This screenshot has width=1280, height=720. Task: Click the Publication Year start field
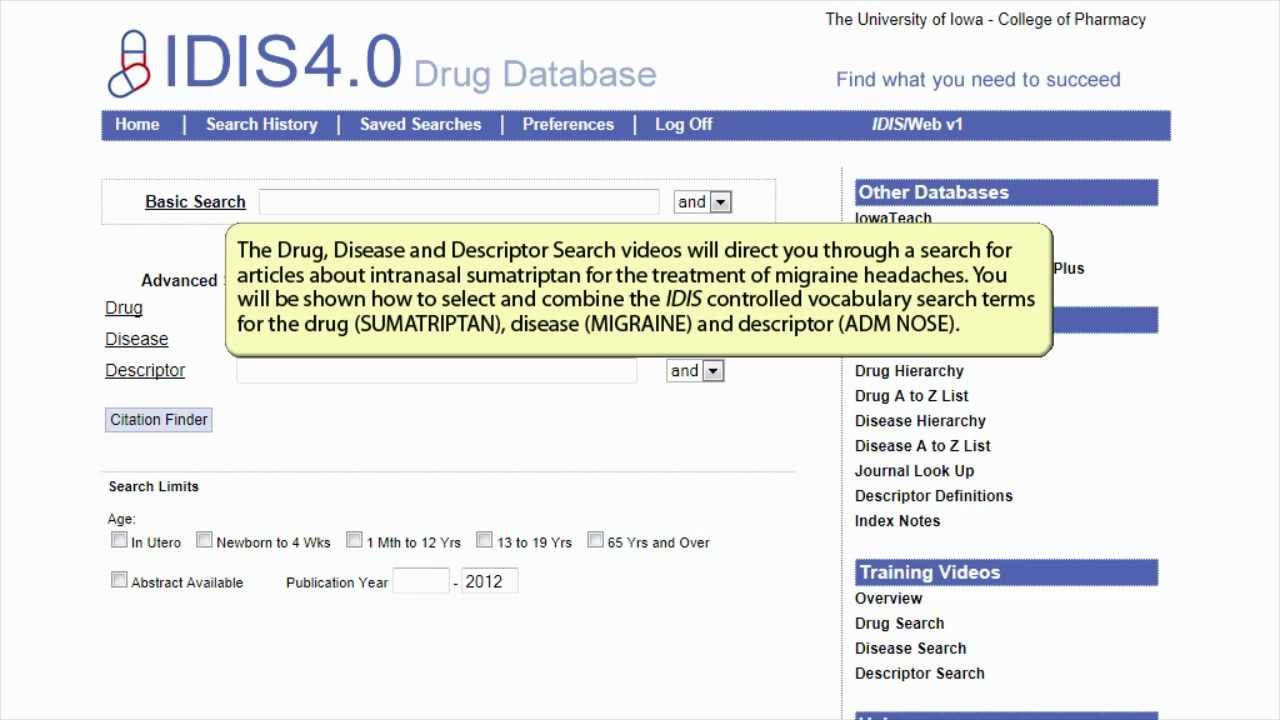coord(421,581)
